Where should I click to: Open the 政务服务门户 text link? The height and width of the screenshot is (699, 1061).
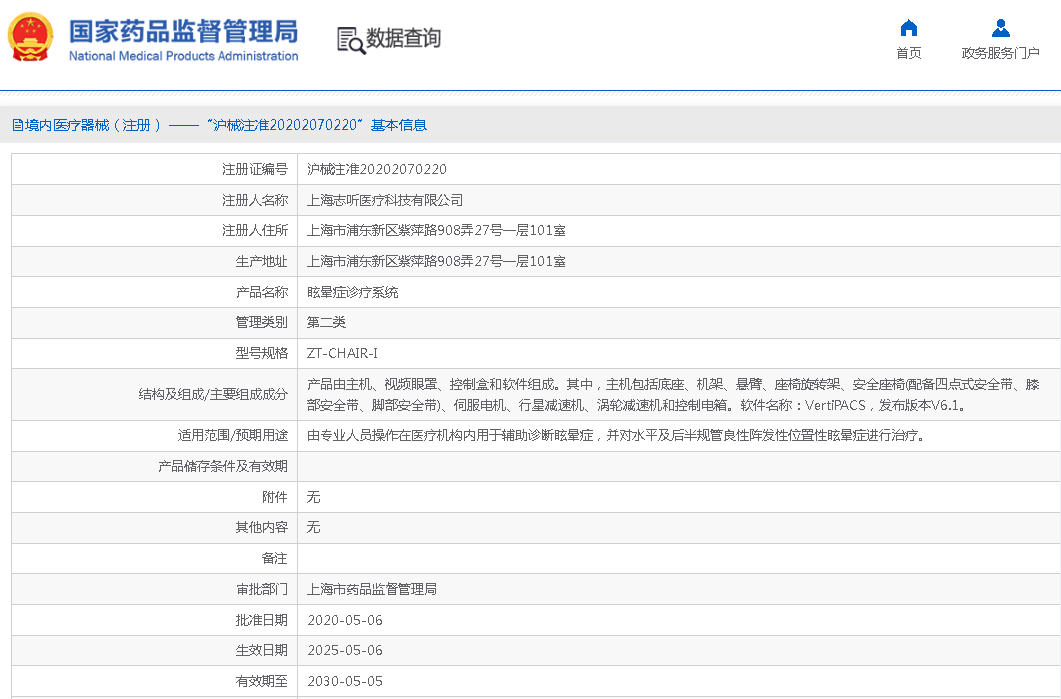[1000, 54]
